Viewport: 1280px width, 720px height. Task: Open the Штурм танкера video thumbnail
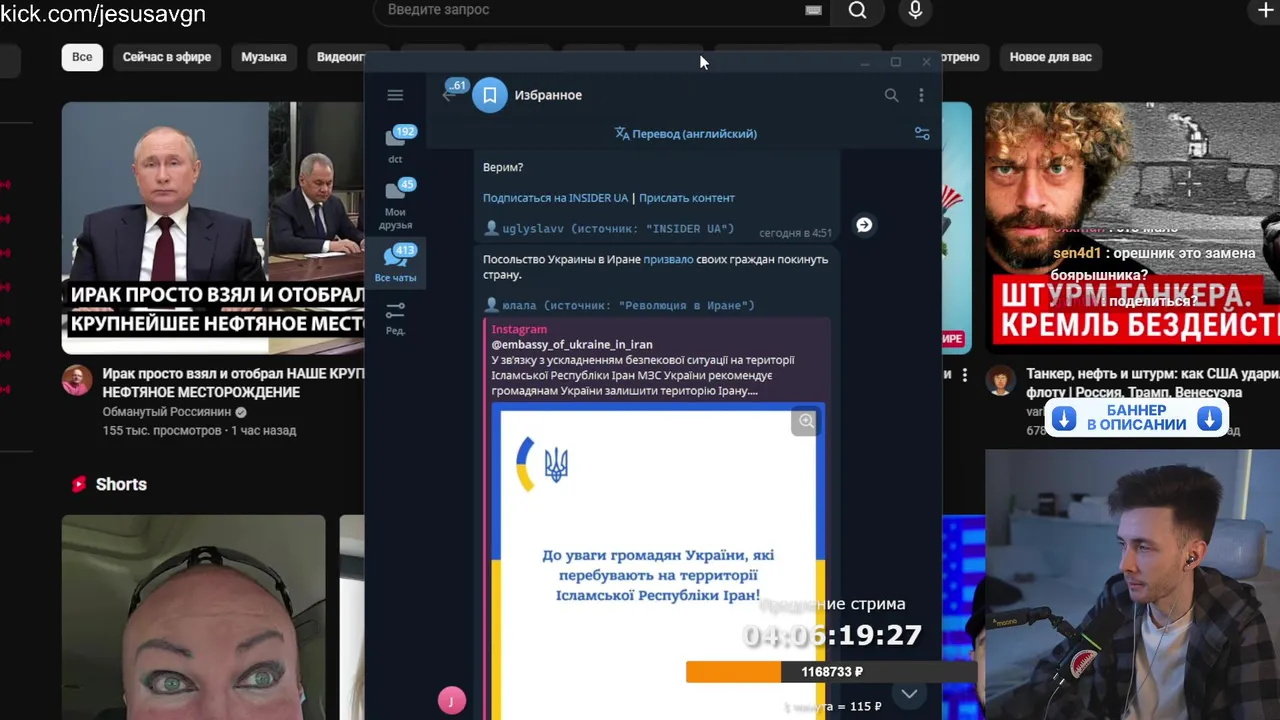pos(1132,228)
